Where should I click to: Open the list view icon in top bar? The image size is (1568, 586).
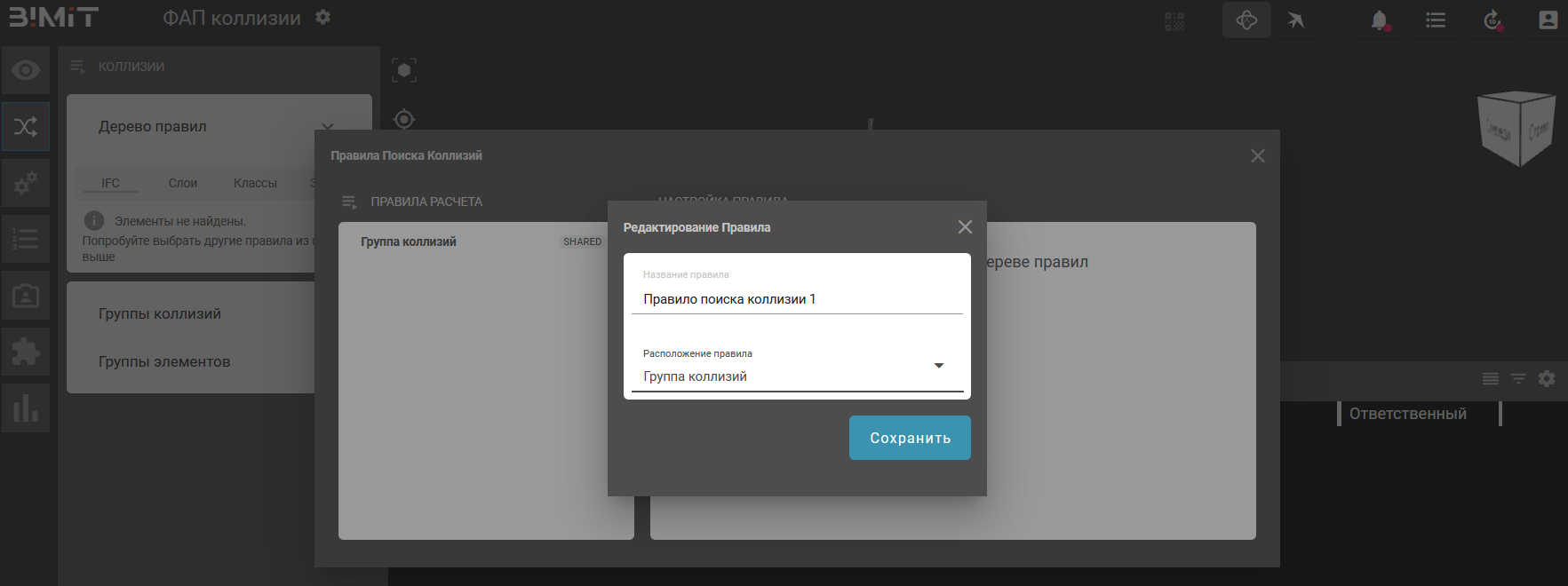[x=1436, y=20]
